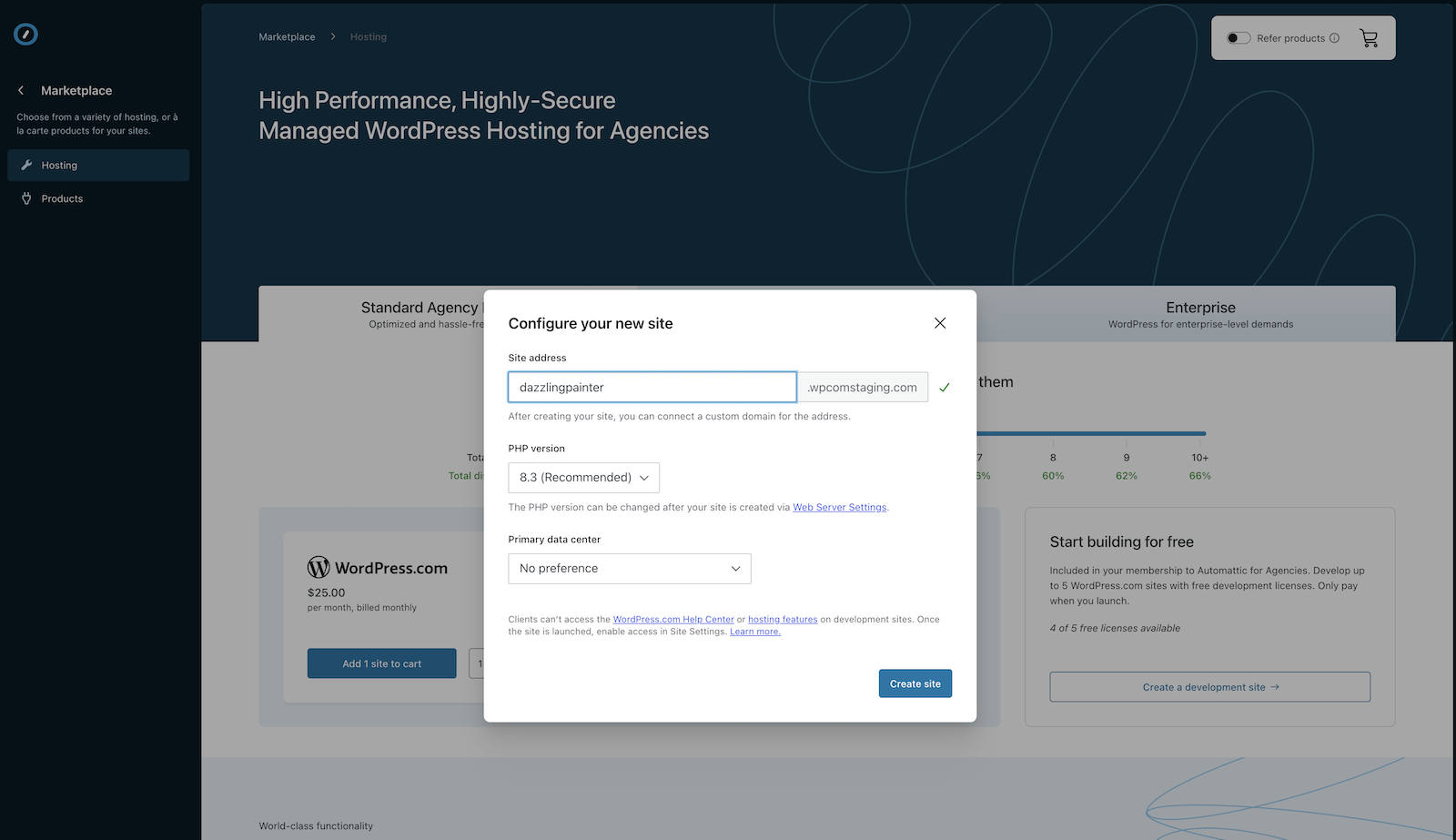Viewport: 1456px width, 840px height.
Task: Click the Refer products info icon
Action: click(x=1334, y=37)
